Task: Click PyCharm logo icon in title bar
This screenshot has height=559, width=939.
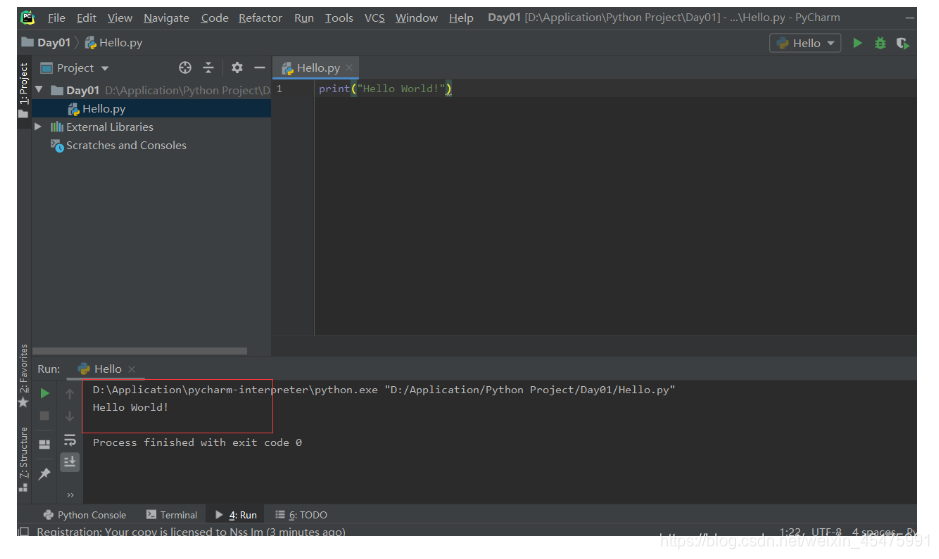Action: [x=28, y=18]
